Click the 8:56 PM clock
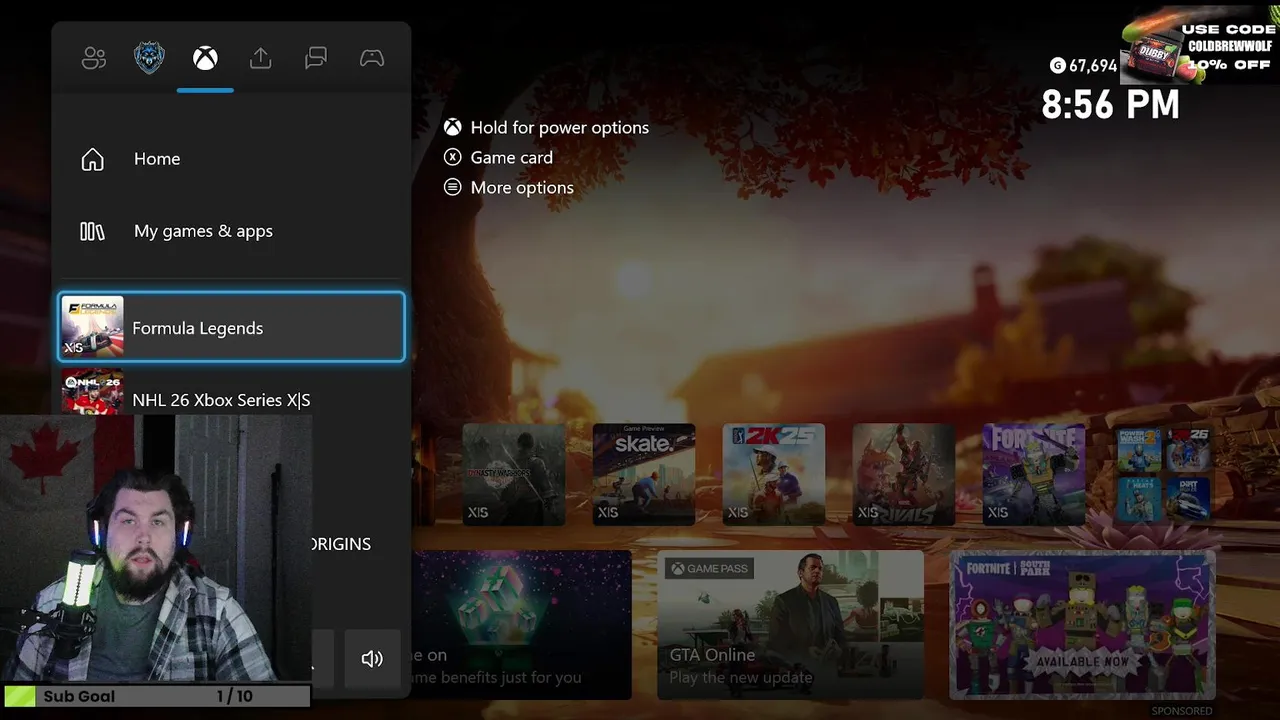1280x720 pixels. (1110, 104)
